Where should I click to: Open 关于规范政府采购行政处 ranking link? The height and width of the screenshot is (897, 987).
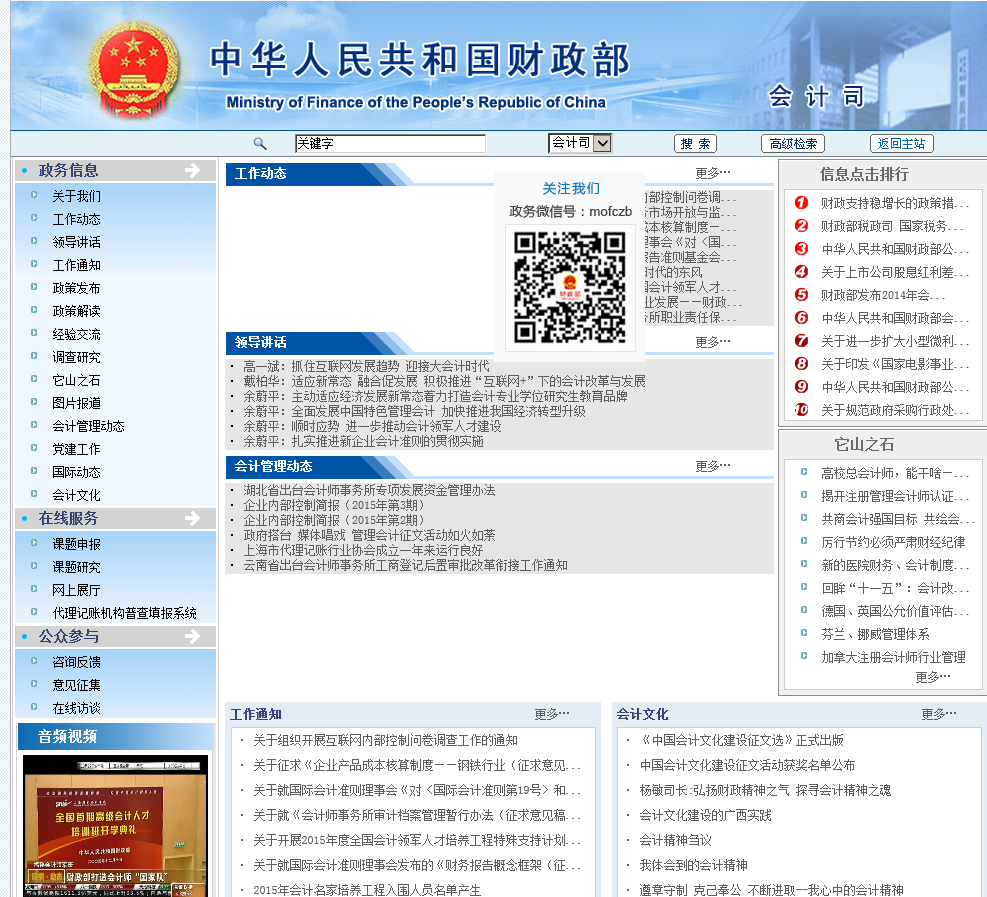point(894,410)
